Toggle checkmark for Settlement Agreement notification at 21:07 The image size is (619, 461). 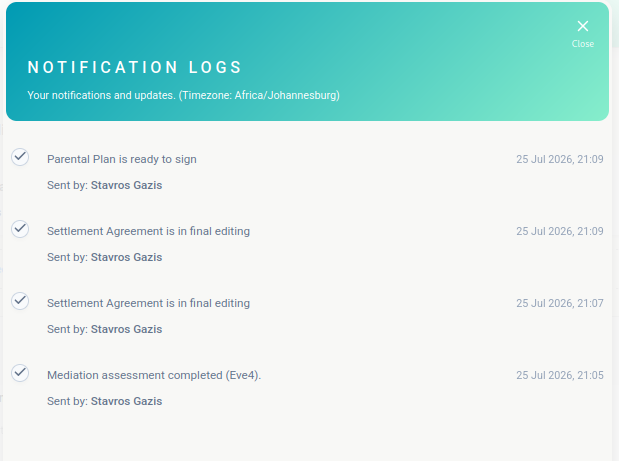20,301
